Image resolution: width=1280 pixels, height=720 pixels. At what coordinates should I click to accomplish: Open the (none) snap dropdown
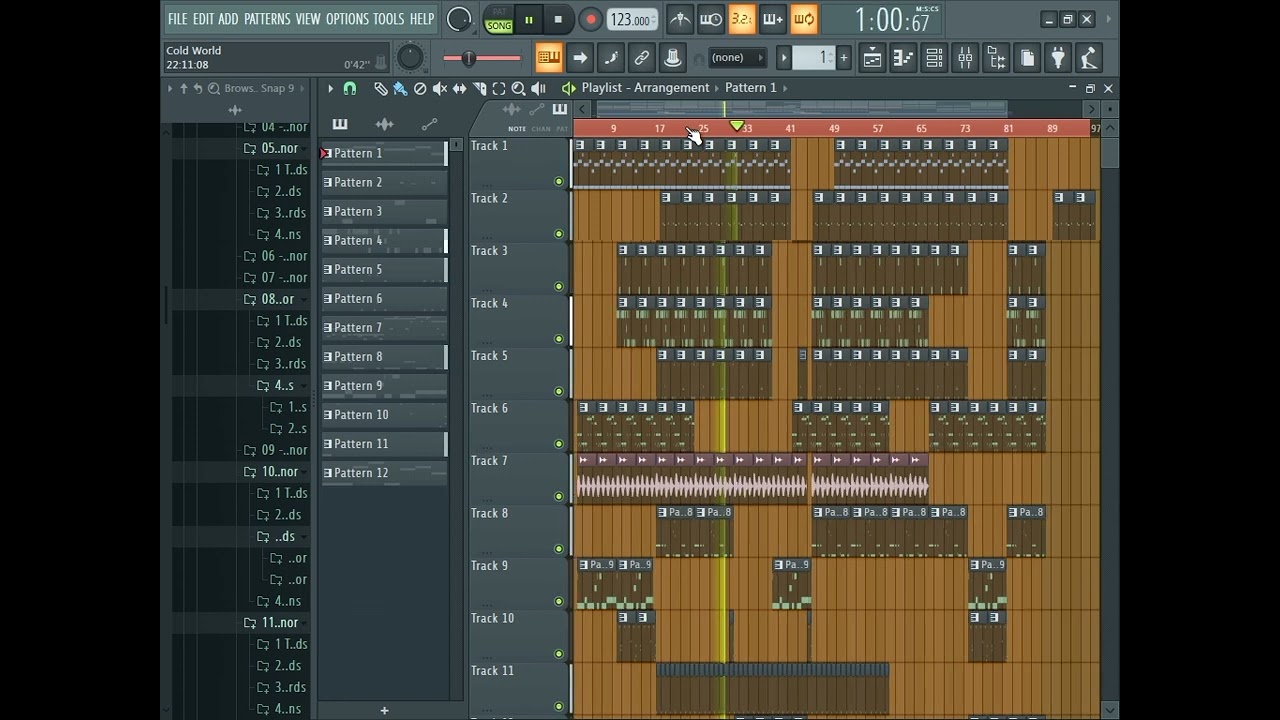737,58
